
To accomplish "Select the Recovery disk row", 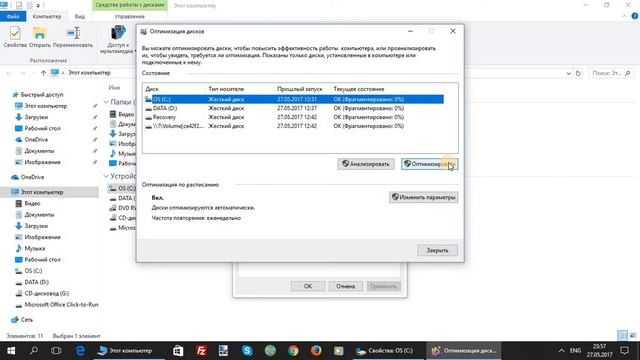I will (x=294, y=117).
